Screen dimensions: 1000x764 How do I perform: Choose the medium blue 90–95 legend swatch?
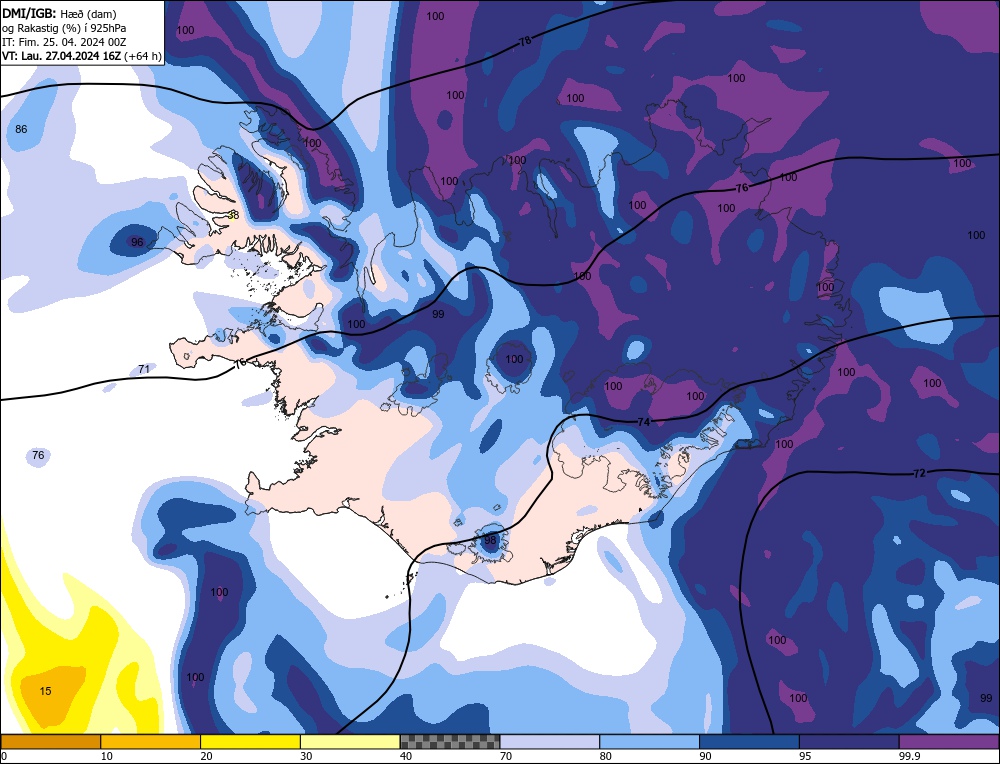tap(749, 742)
